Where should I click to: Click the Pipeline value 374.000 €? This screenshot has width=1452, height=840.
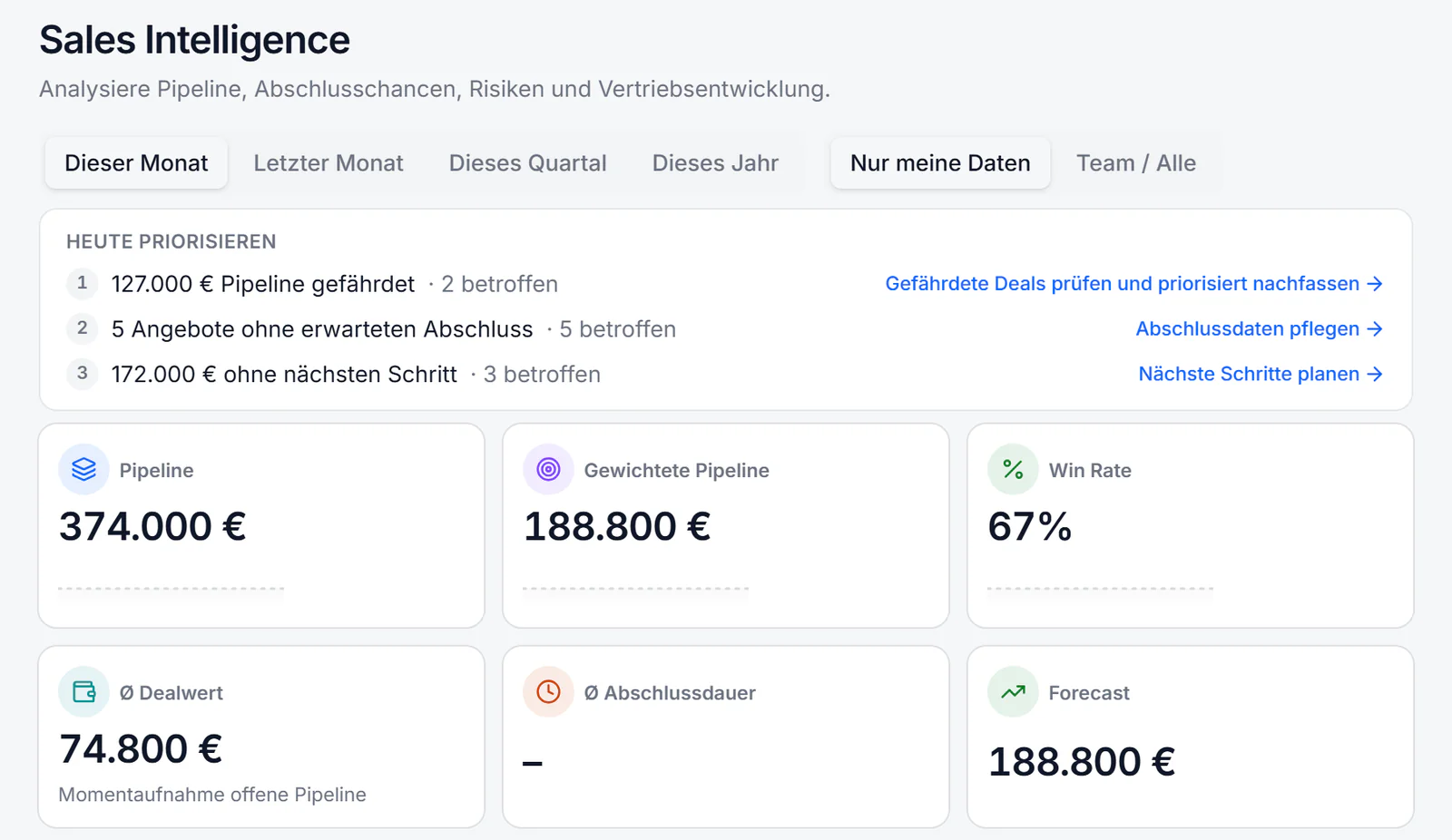[152, 526]
